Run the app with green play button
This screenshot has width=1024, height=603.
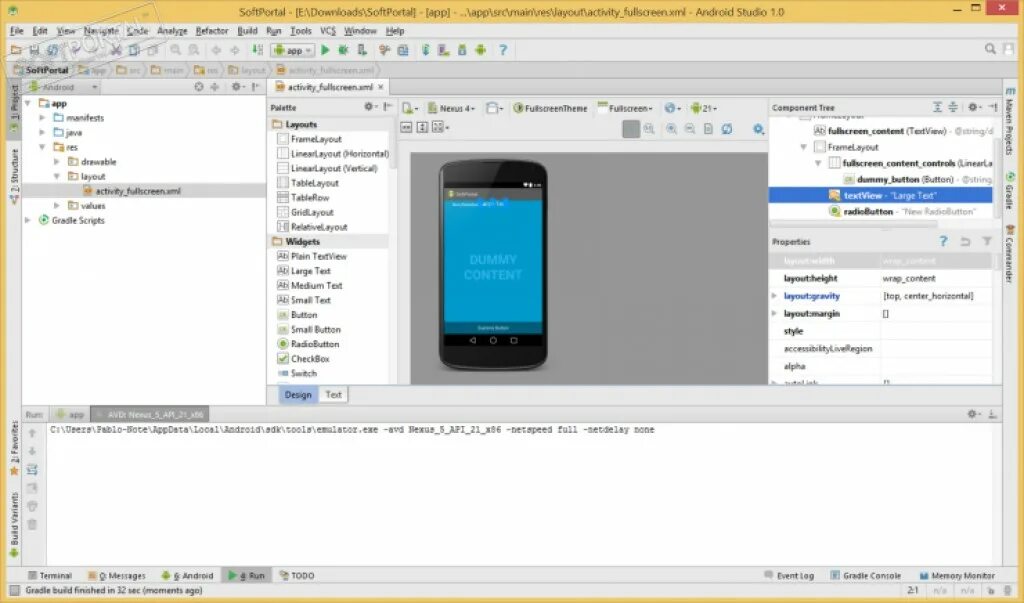(325, 50)
